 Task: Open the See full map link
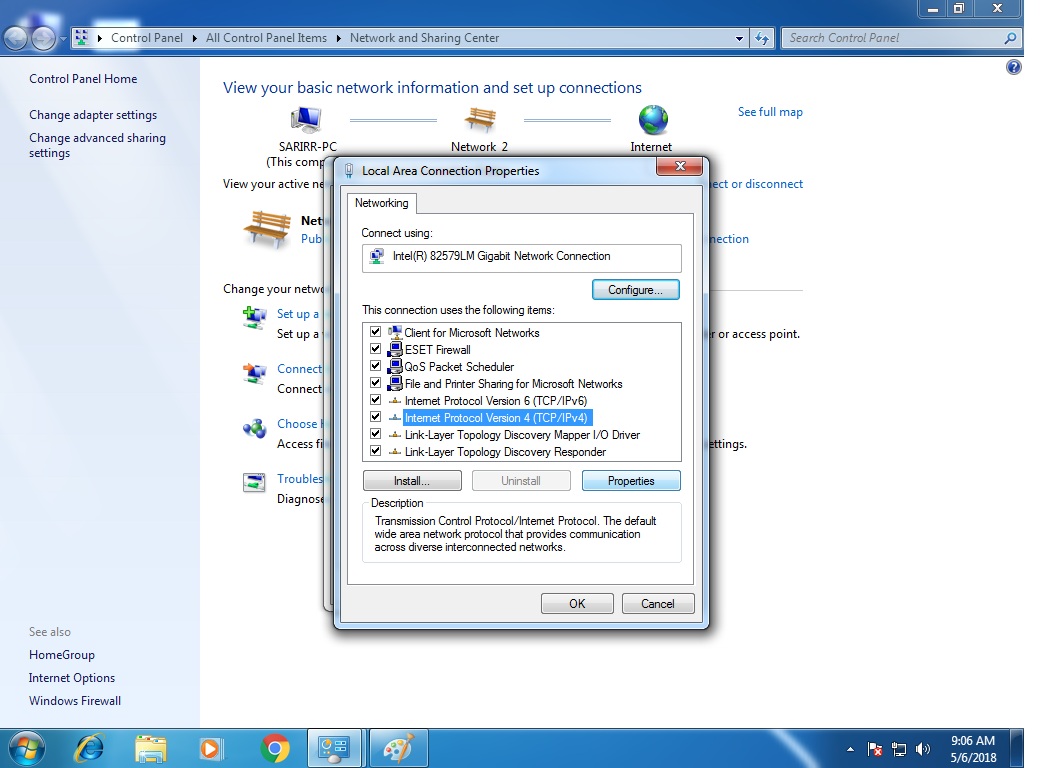[770, 112]
